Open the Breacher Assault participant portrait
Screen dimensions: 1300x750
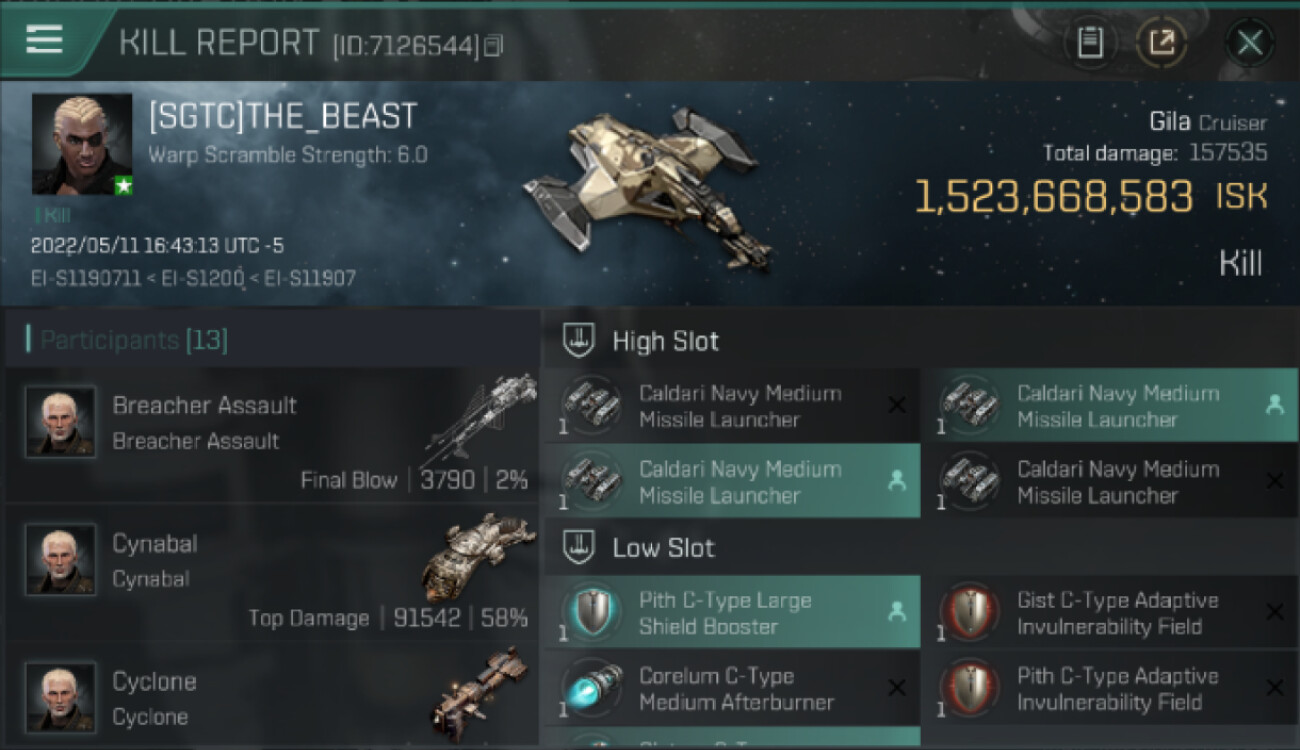60,422
